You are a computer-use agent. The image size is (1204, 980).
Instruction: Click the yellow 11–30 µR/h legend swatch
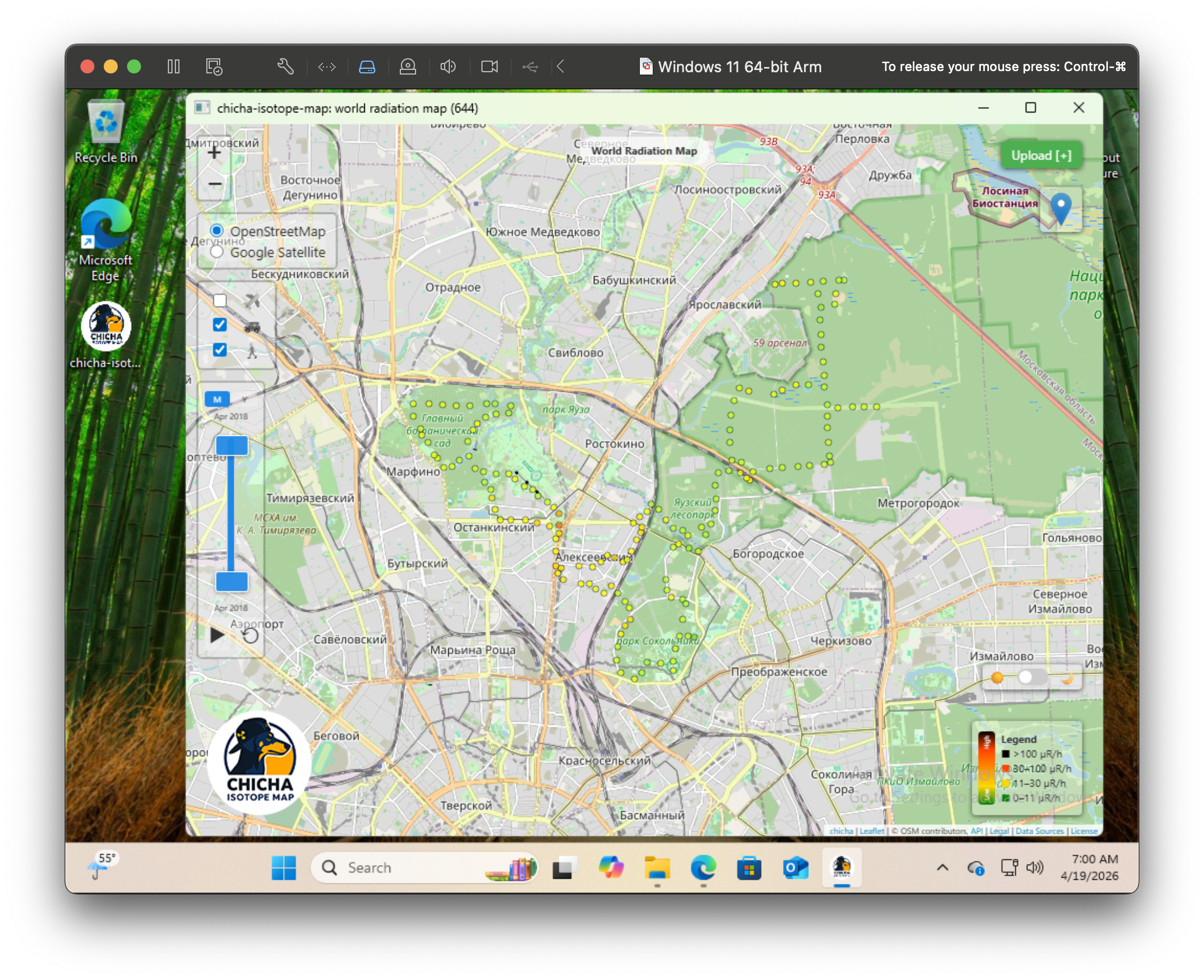(1006, 783)
